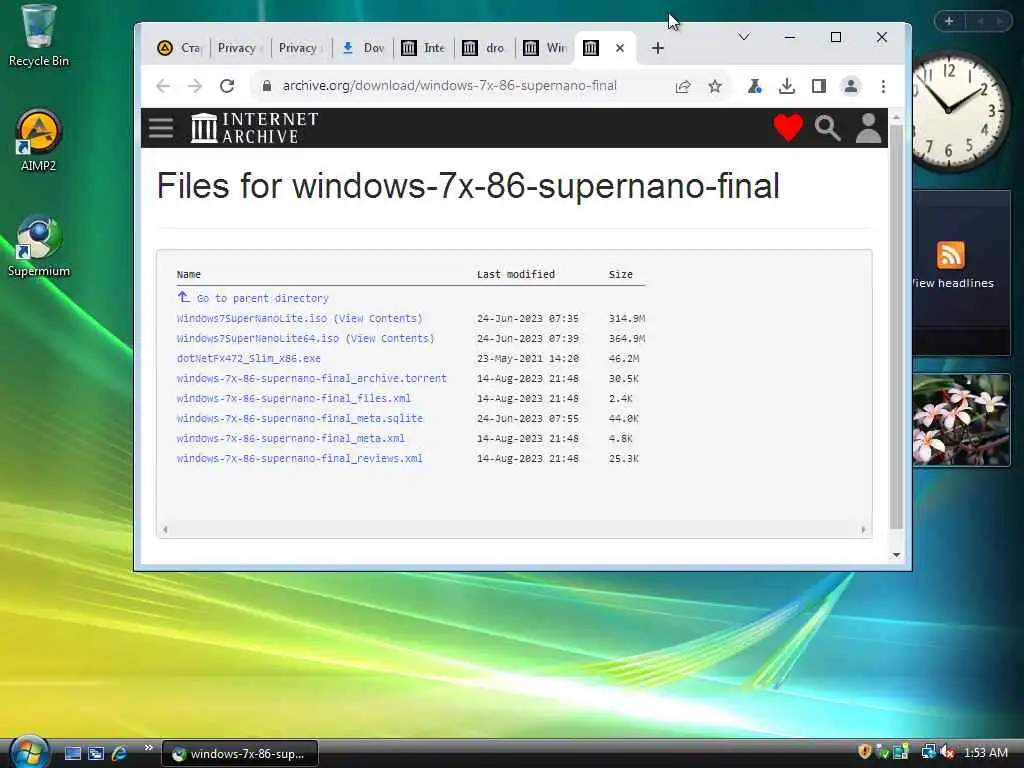The image size is (1024, 768).
Task: Open the final_meta.sqlite link
Action: click(299, 418)
